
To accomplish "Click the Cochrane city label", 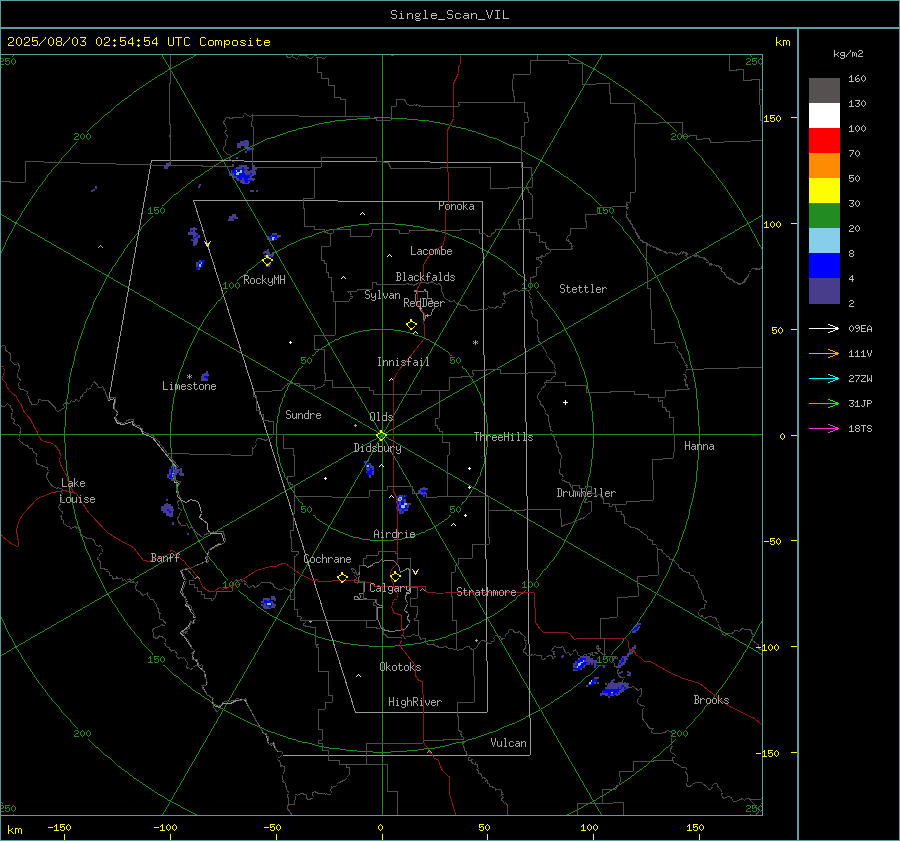I will click(327, 559).
